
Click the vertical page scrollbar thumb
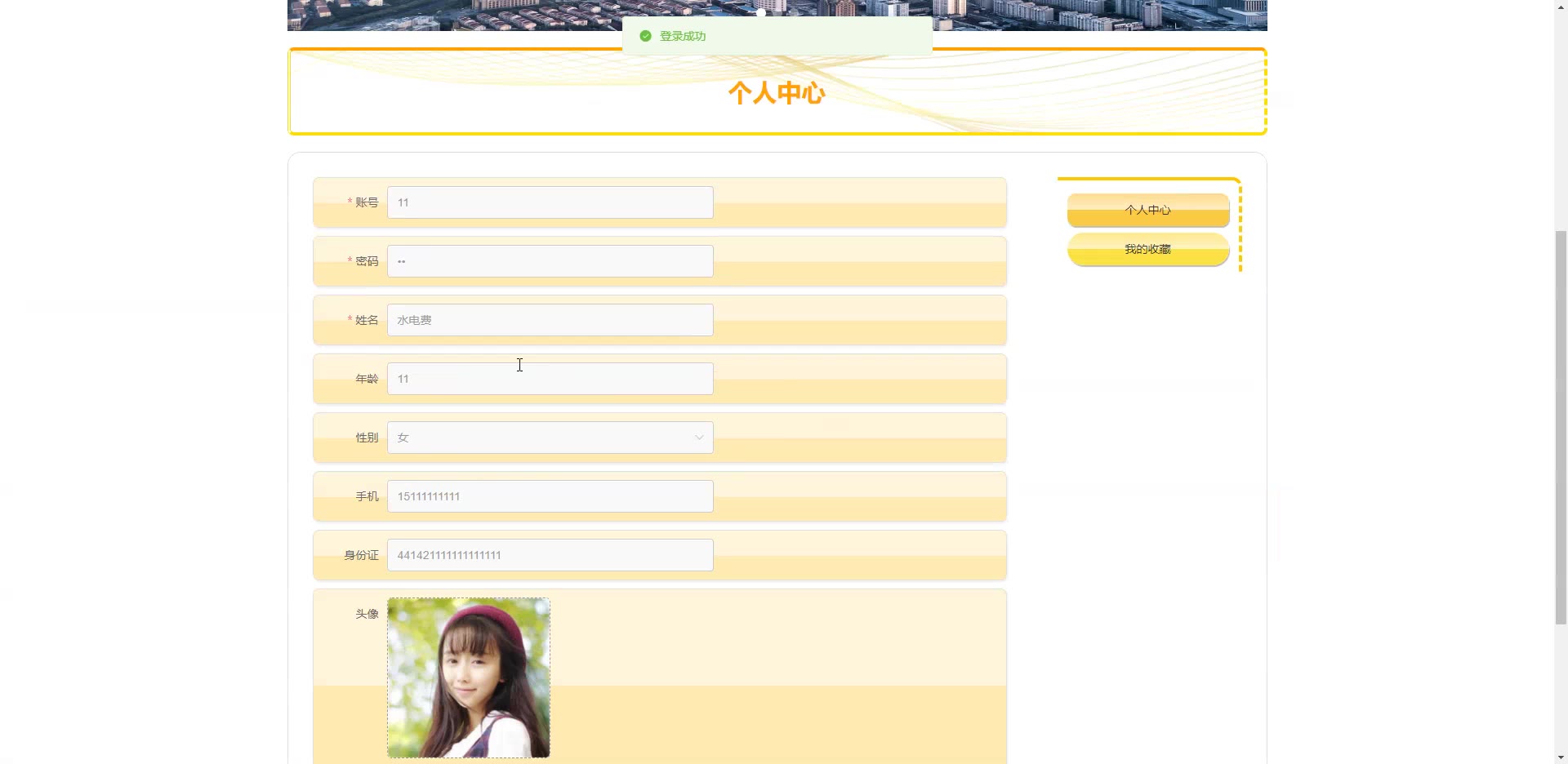pyautogui.click(x=1561, y=428)
